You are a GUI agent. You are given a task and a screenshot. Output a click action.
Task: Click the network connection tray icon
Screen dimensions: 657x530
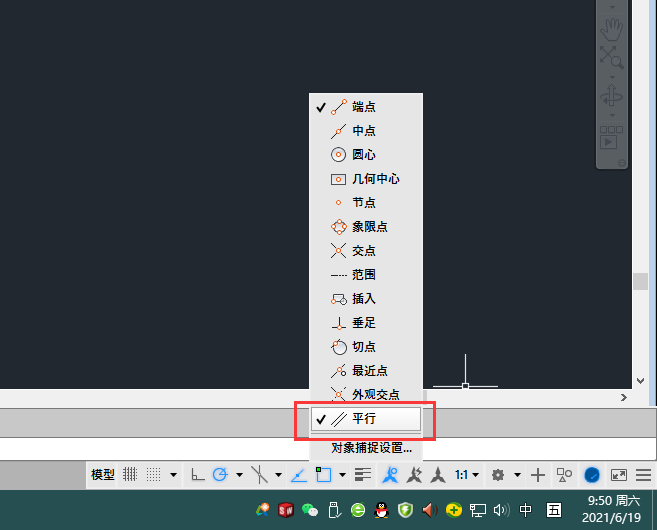477,510
